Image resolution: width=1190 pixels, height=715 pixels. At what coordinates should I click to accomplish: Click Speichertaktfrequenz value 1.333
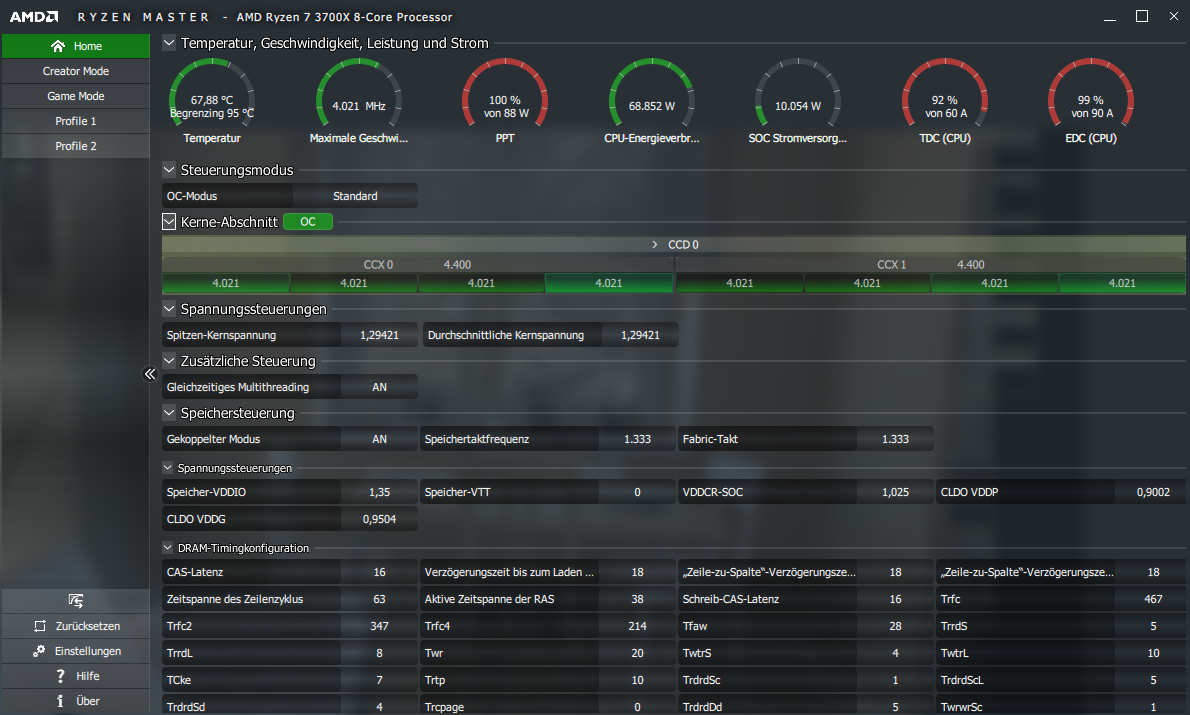[x=637, y=439]
